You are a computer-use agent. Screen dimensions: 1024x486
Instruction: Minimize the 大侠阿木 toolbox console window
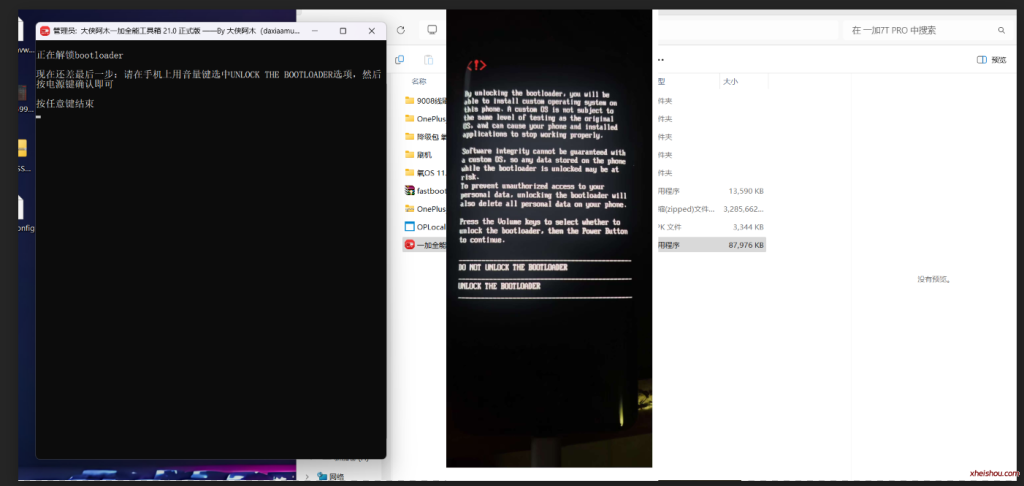(x=315, y=31)
